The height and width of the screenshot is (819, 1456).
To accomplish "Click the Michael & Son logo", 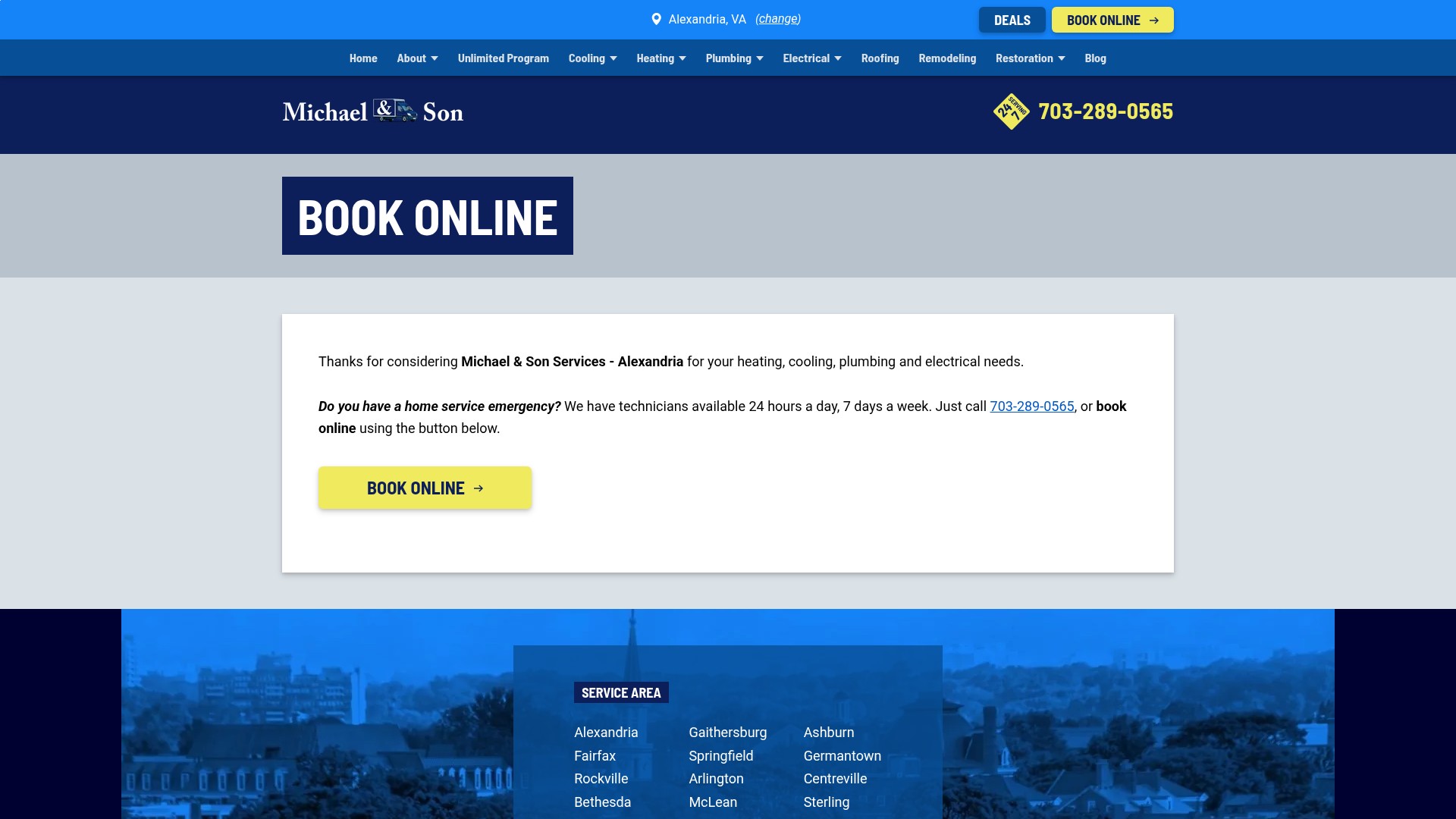I will point(373,111).
